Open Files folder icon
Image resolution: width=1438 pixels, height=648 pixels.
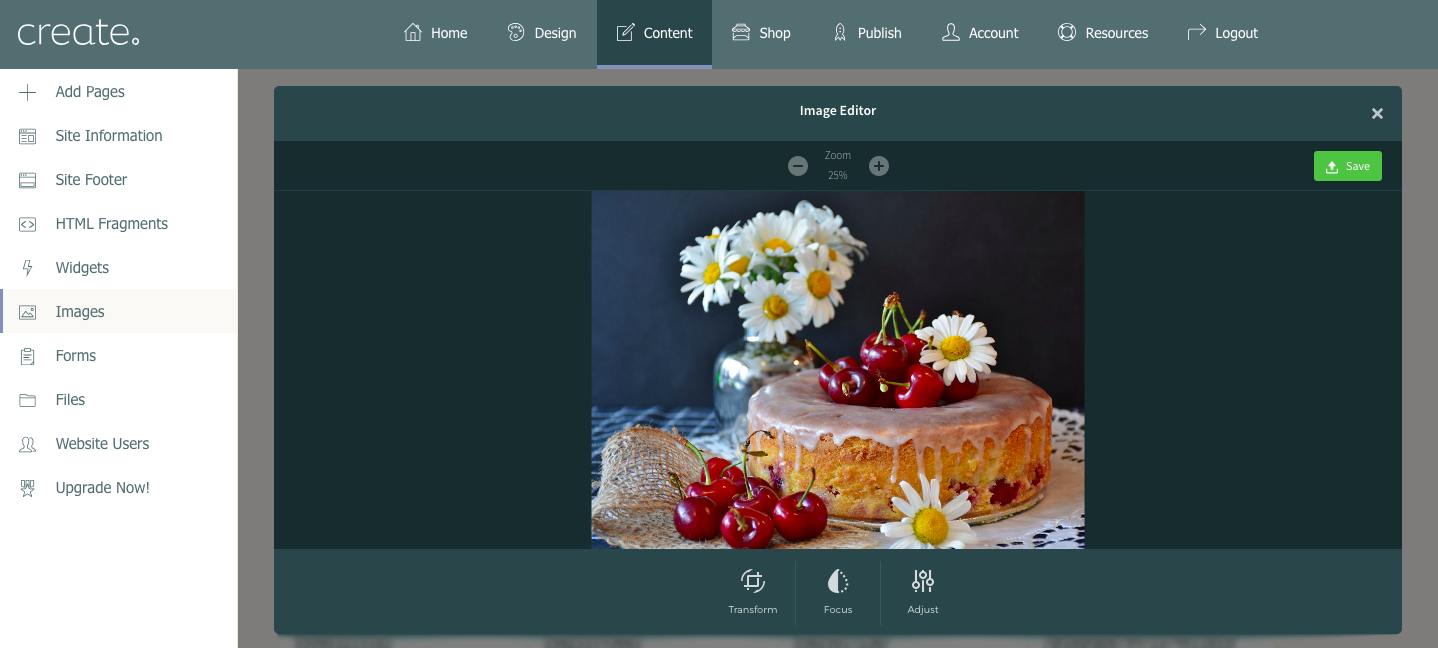coord(28,400)
